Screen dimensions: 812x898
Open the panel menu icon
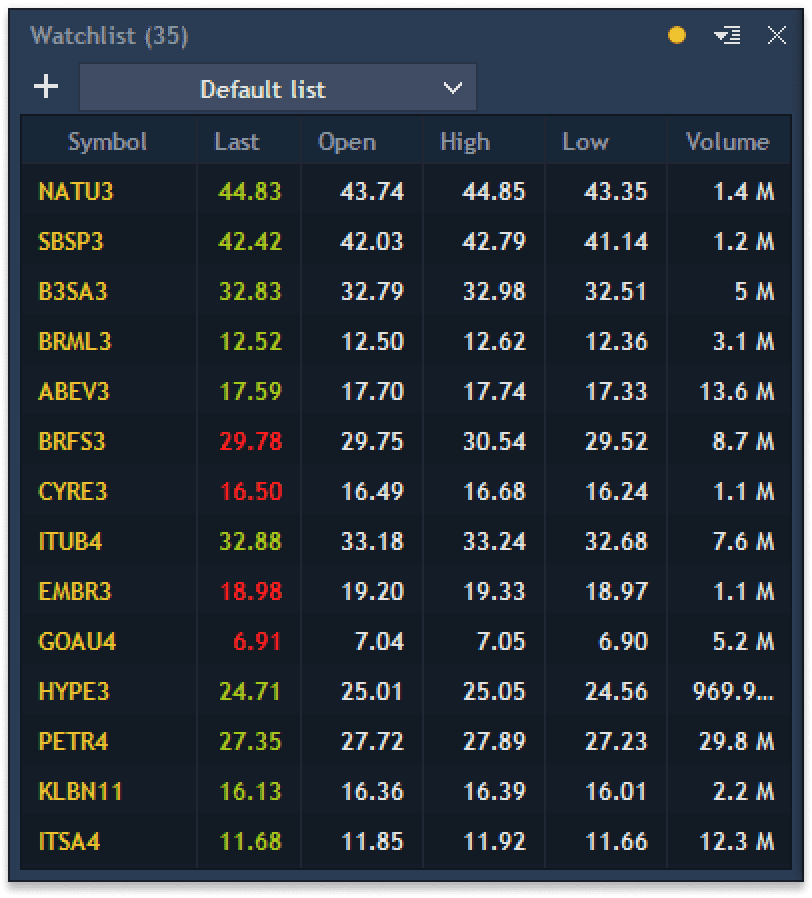pos(727,36)
